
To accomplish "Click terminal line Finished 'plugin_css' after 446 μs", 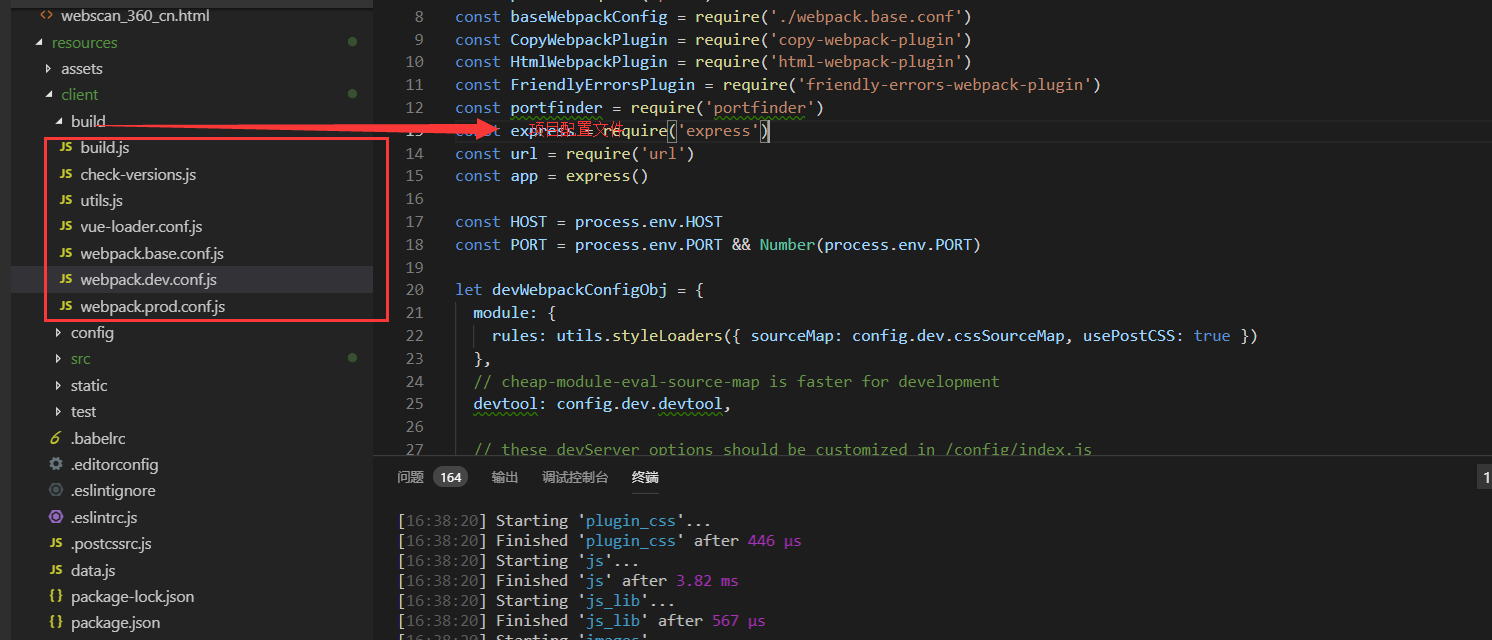I will tap(599, 541).
